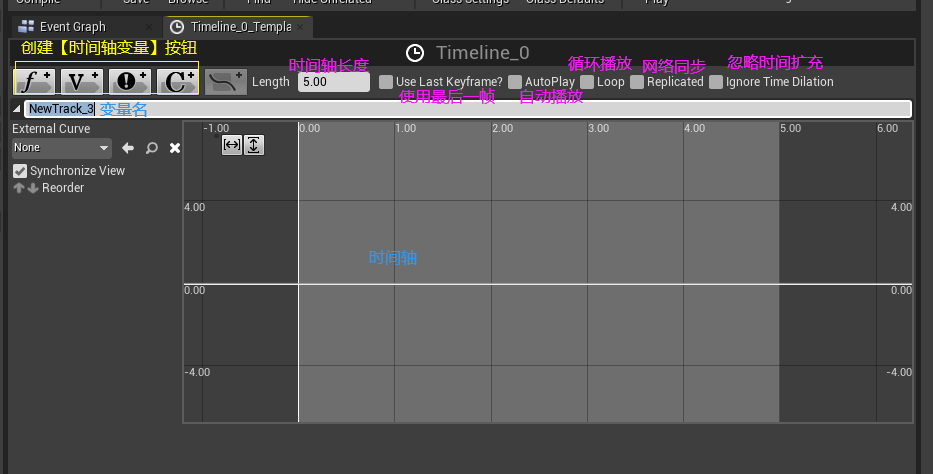933x474 pixels.
Task: Open the External Curve None dropdown
Action: [62, 147]
